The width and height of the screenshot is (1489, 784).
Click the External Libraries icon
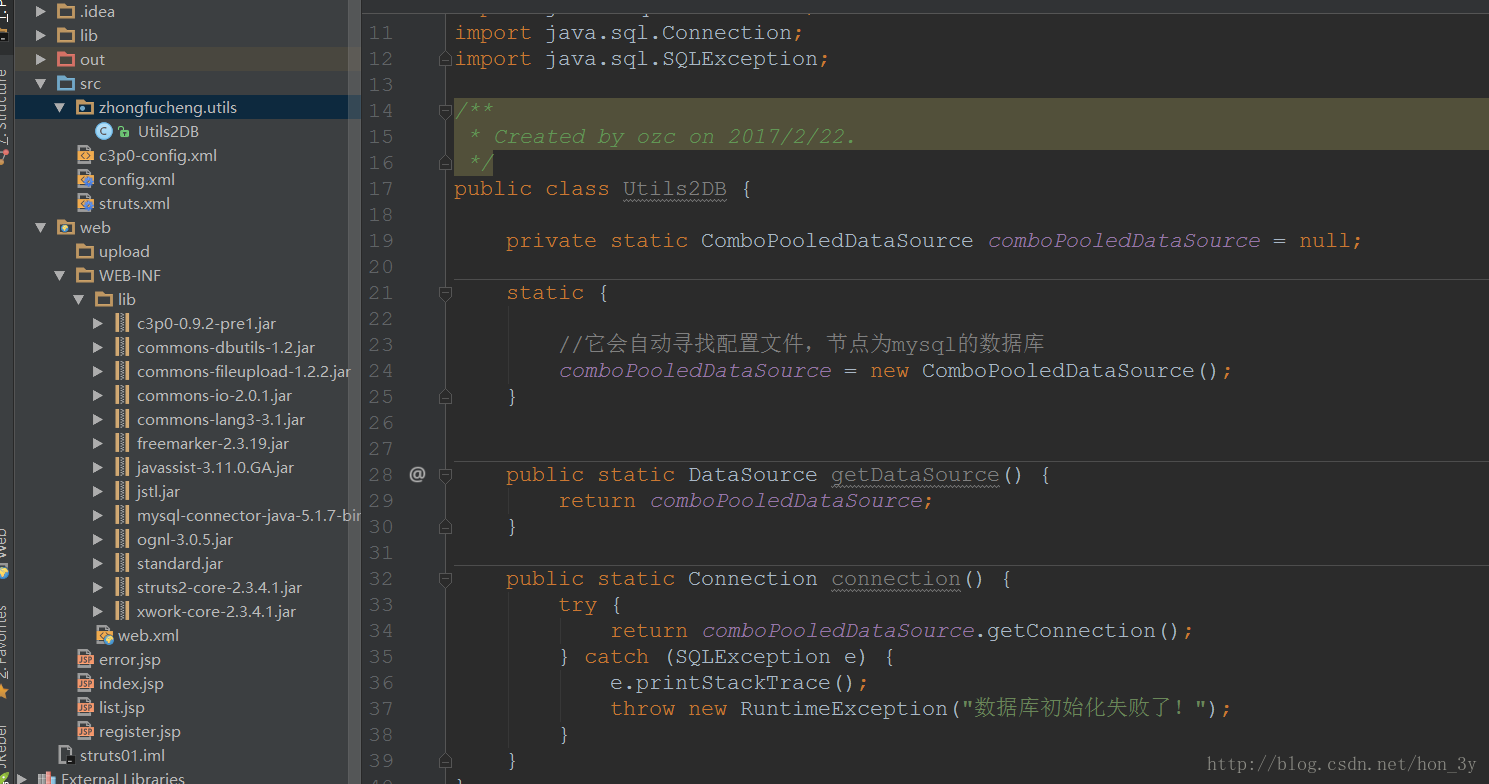point(46,778)
